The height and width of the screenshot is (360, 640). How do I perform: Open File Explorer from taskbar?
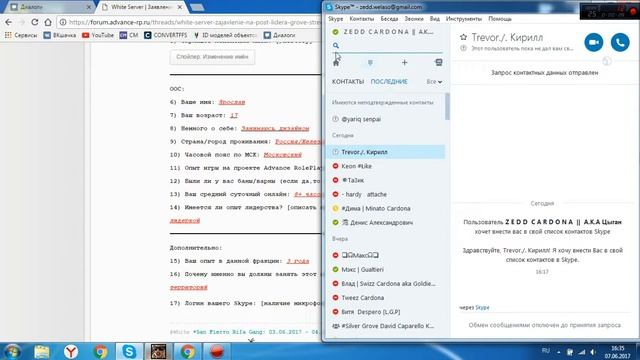[x=42, y=351]
